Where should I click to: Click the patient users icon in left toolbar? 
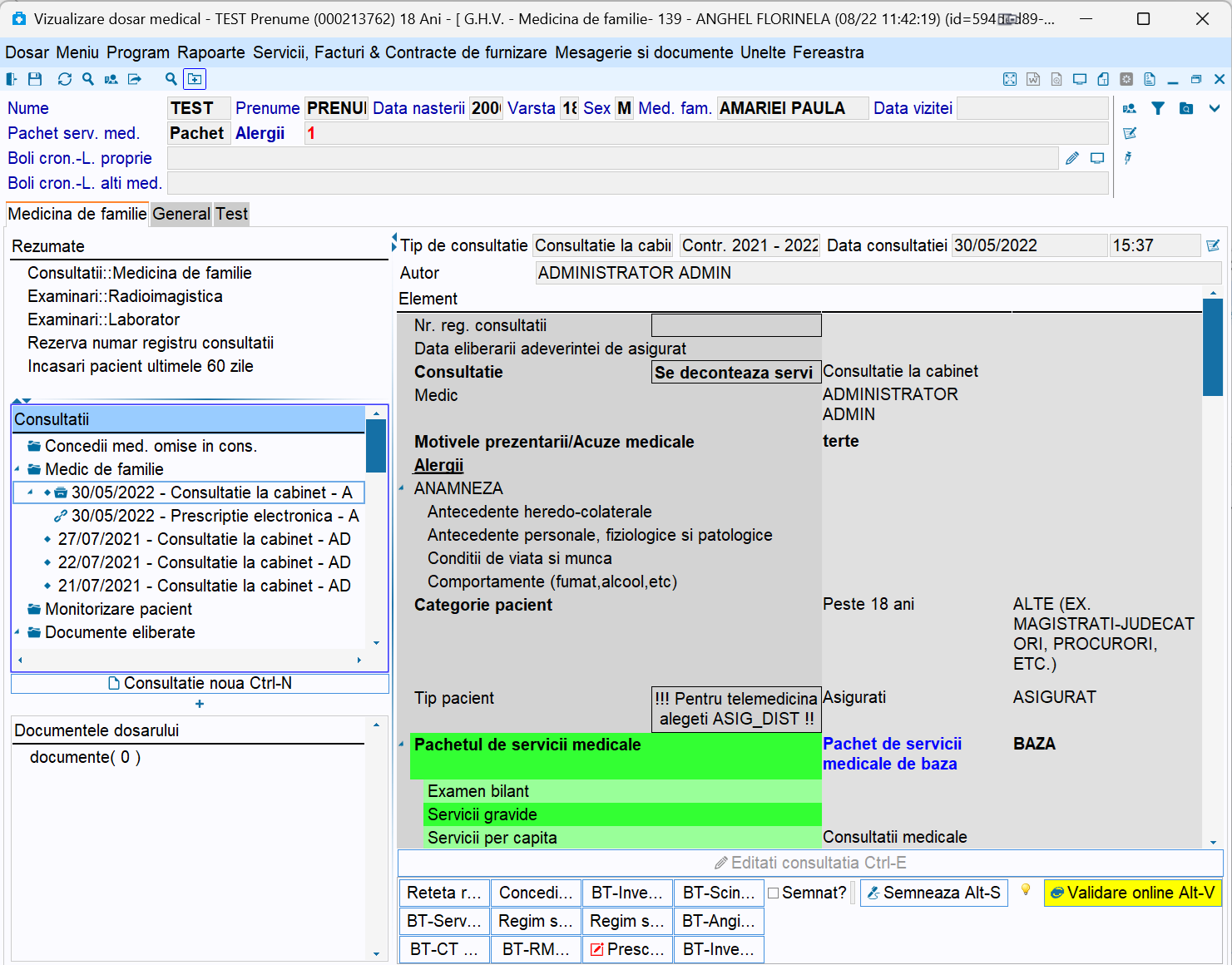pos(111,79)
